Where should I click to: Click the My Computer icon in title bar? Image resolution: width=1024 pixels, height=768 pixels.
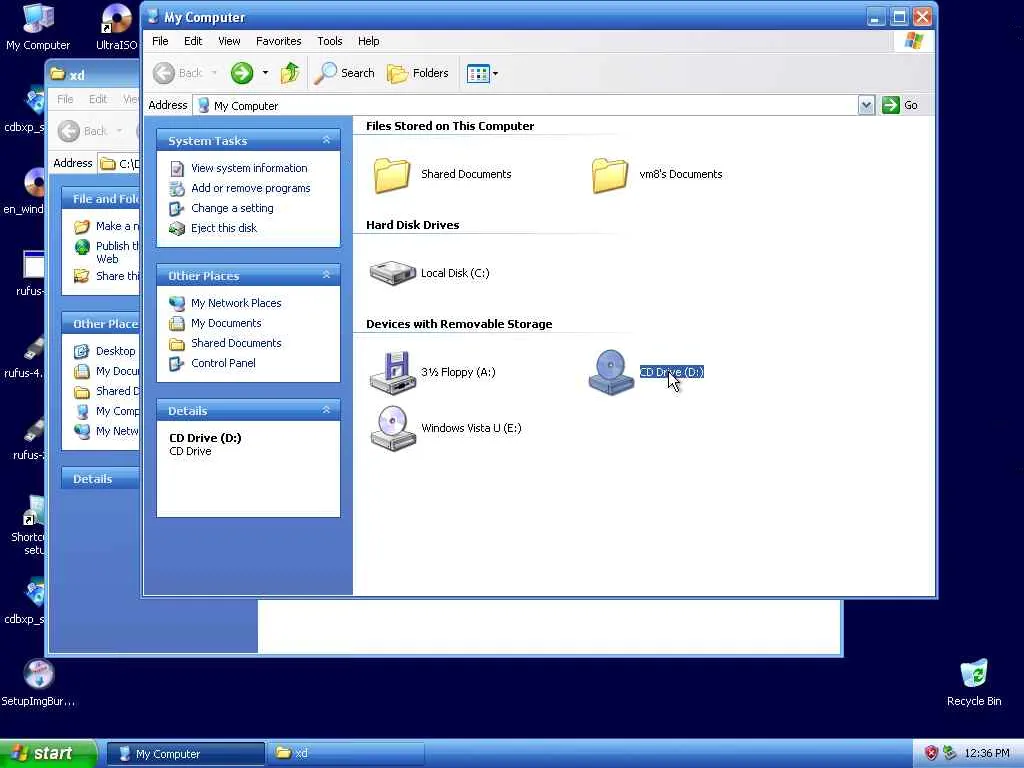pyautogui.click(x=153, y=17)
